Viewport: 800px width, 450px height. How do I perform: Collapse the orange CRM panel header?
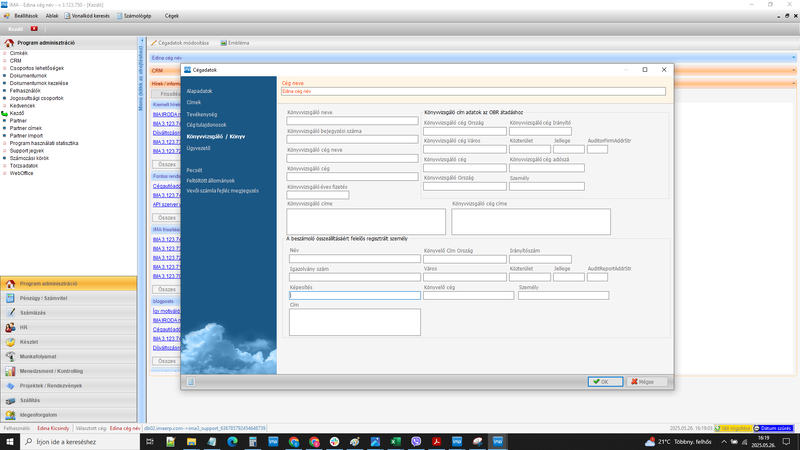(x=793, y=70)
